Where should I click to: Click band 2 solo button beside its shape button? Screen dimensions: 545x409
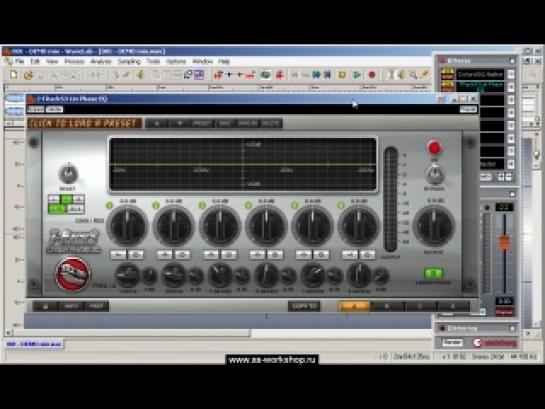[182, 255]
